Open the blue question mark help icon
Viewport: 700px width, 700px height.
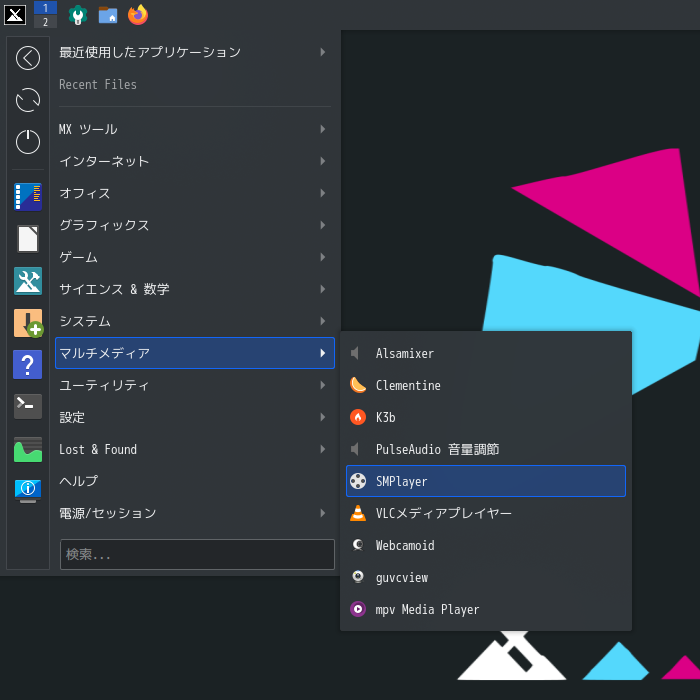(28, 365)
